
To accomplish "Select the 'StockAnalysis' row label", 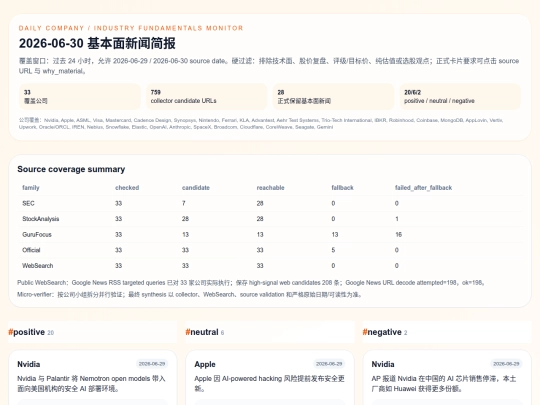I will point(41,219).
